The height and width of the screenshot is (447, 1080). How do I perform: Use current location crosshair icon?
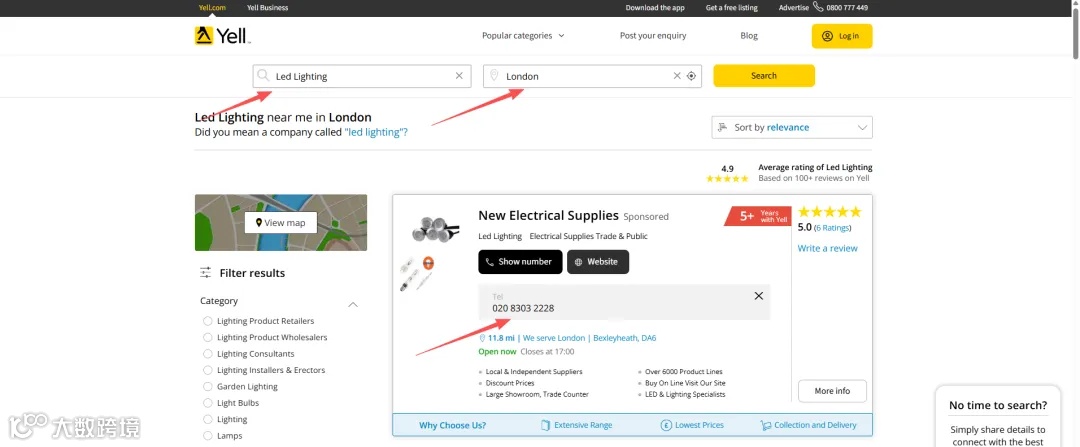[x=692, y=76]
